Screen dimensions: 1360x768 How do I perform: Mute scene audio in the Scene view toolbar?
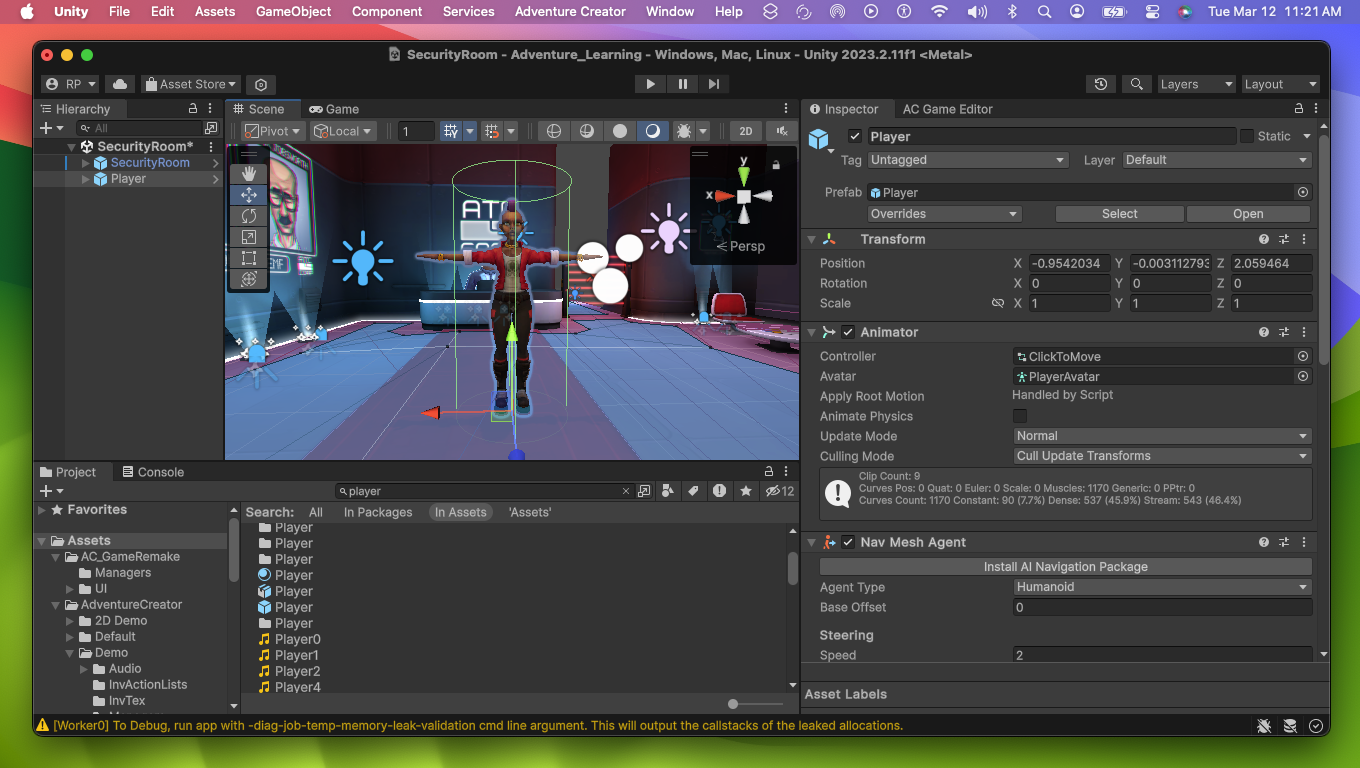click(780, 131)
